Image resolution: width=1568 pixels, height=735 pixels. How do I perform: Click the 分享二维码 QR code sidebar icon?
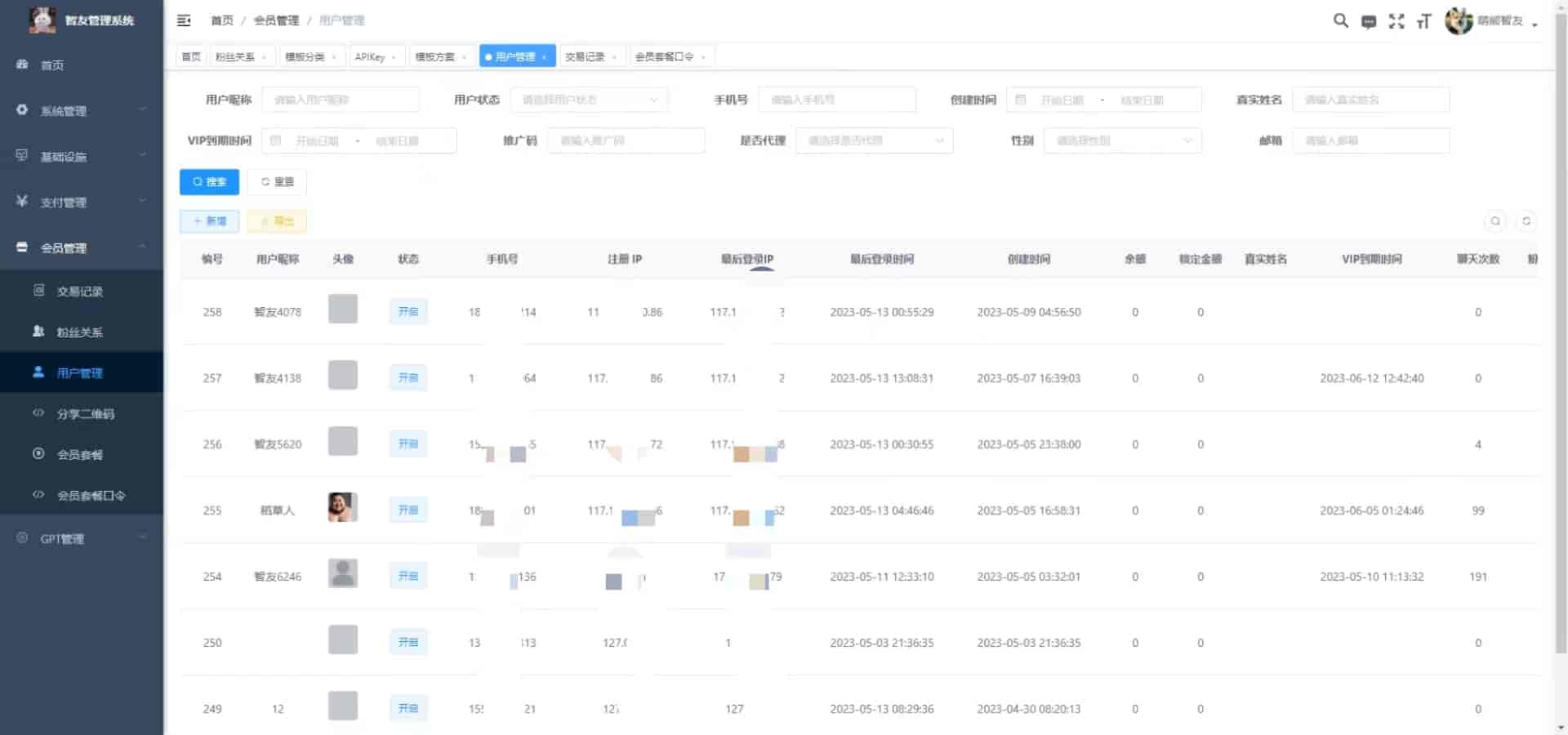pos(37,414)
